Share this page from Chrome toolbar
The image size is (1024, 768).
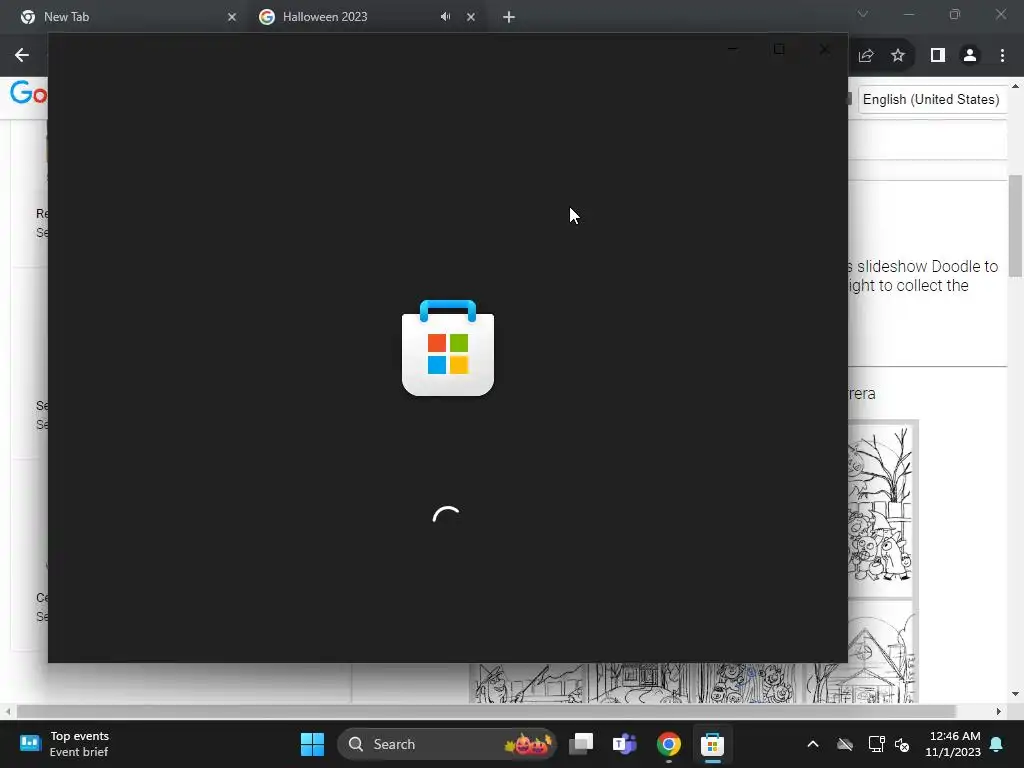(866, 56)
